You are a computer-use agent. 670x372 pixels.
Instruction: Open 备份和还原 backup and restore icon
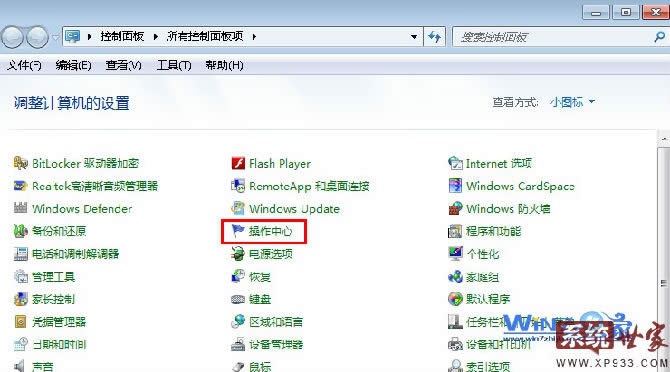21,231
